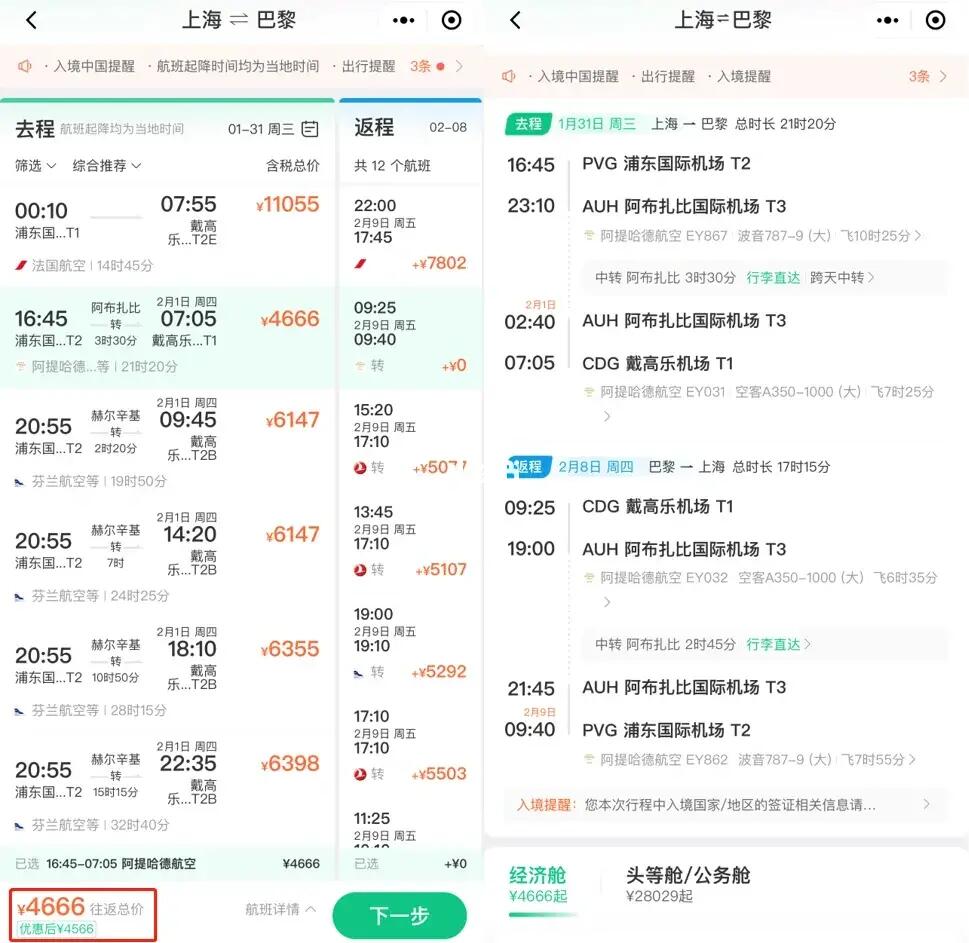Tap 出行提醒 notice on right banner
This screenshot has width=969, height=943.
coord(667,76)
